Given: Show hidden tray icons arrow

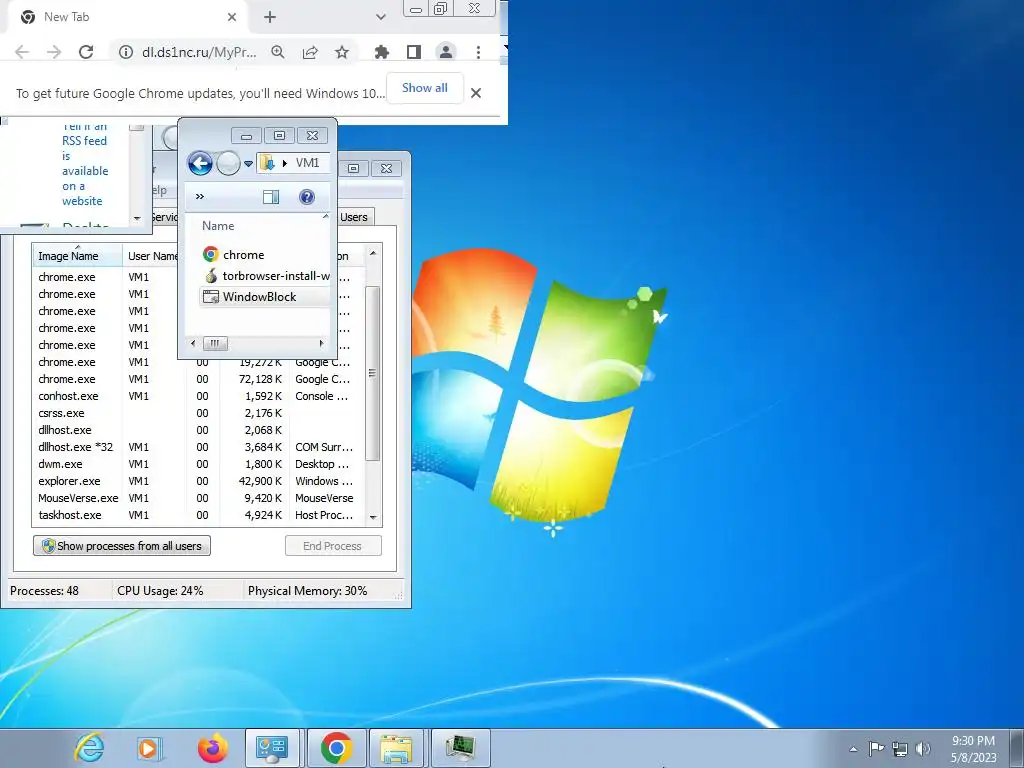Looking at the screenshot, I should tap(853, 749).
